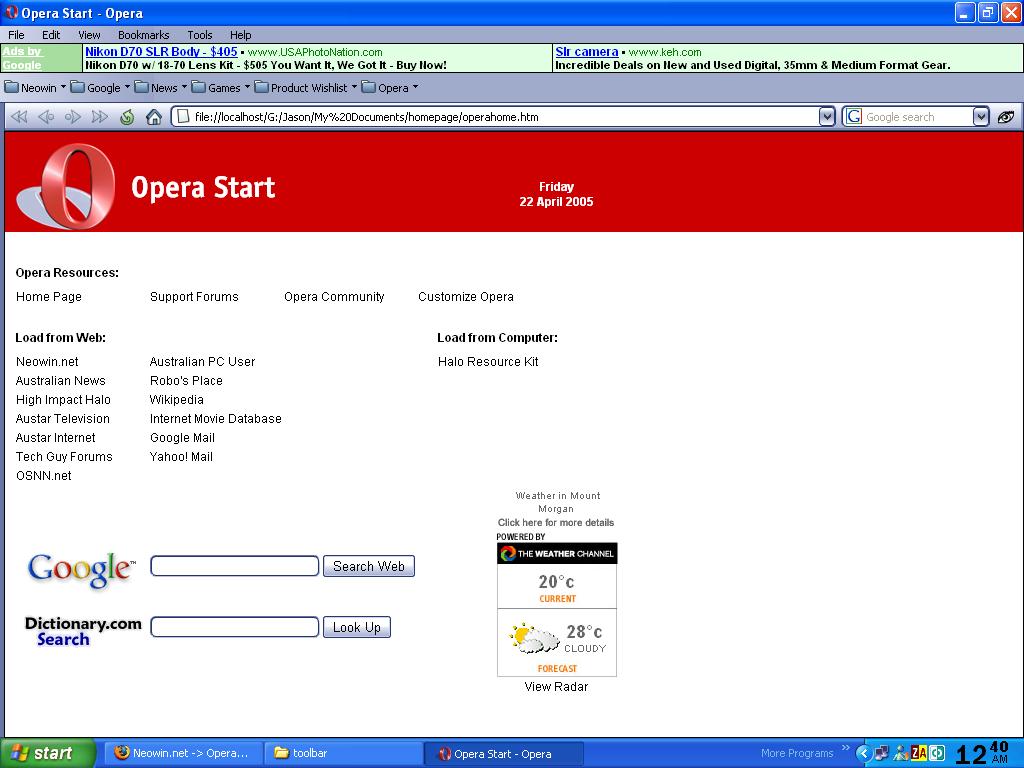The image size is (1024, 768).
Task: Click the page icon in the address field
Action: [184, 117]
